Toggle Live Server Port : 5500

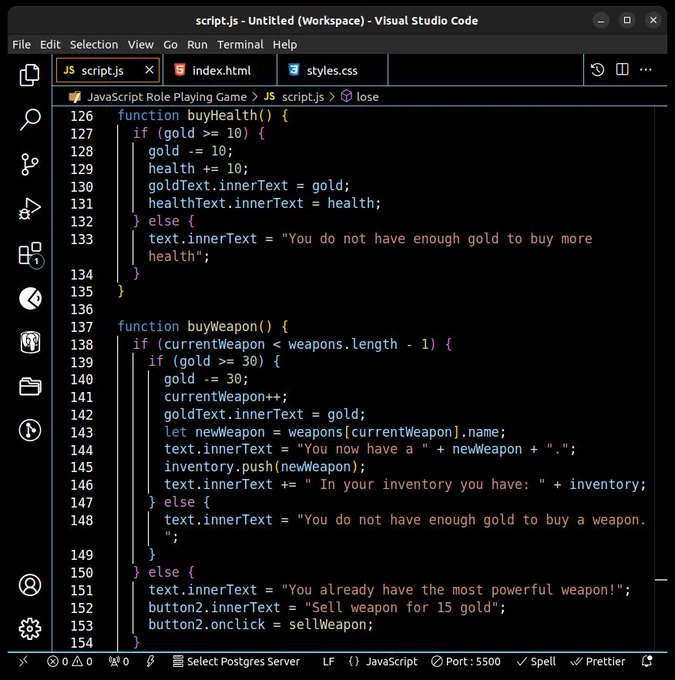(x=466, y=661)
